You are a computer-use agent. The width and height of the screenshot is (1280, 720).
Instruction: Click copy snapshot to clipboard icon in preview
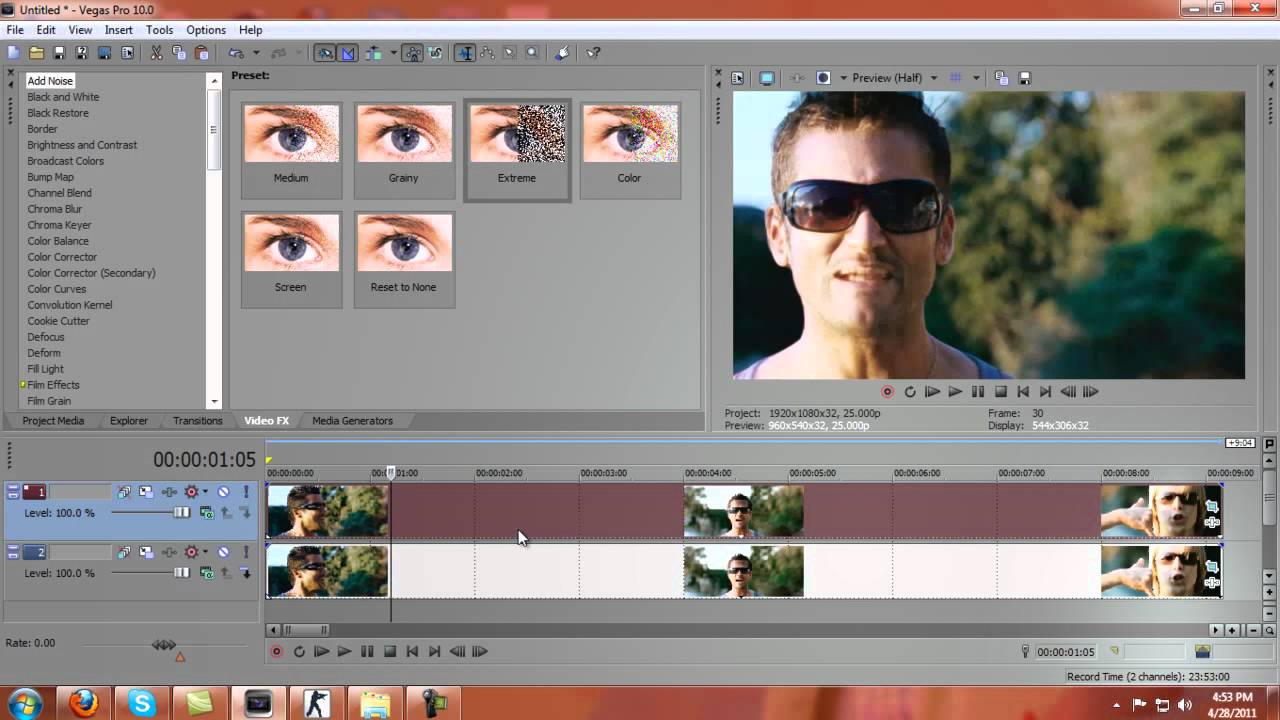(x=1001, y=78)
